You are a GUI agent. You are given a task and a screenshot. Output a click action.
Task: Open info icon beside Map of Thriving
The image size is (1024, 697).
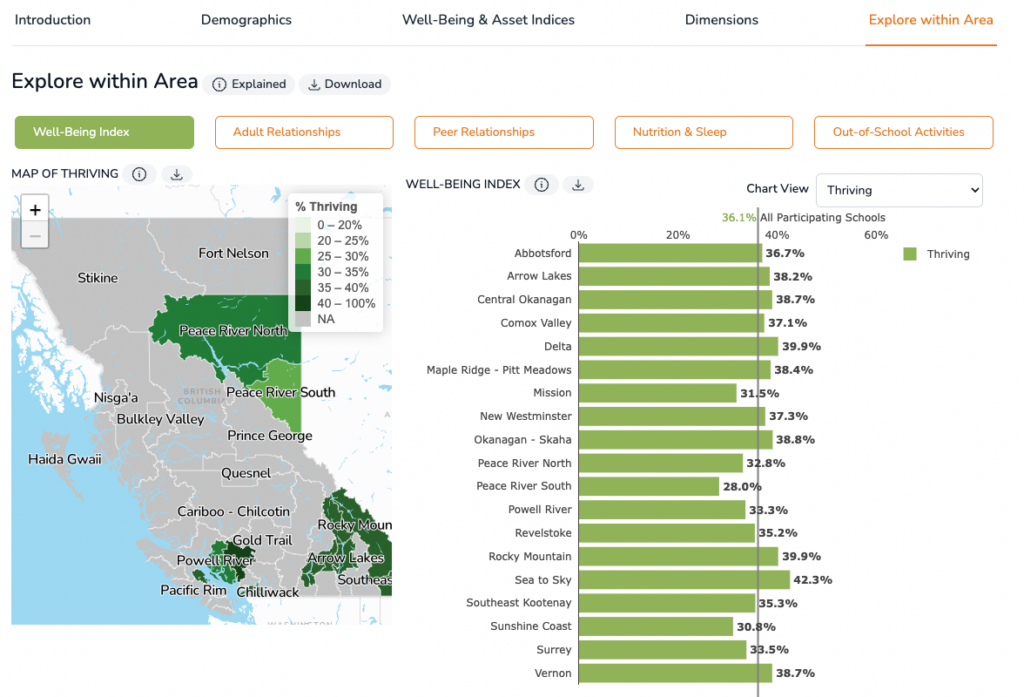tap(139, 174)
